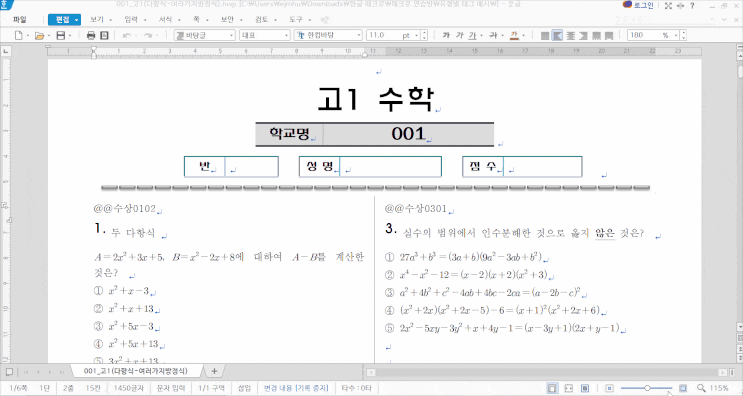Screen dimensions: 743x396
Task: Click the horizontal scrollbar at bottom
Action: point(550,372)
